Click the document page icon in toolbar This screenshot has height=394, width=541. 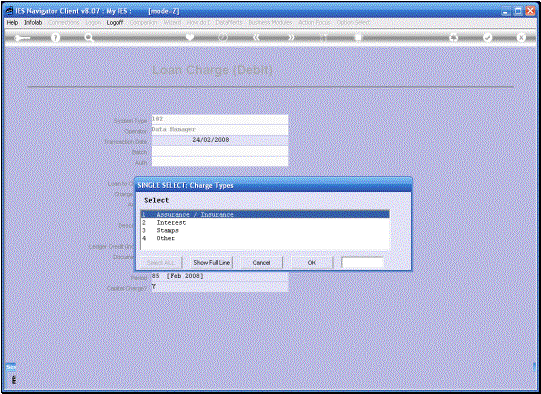coord(358,37)
